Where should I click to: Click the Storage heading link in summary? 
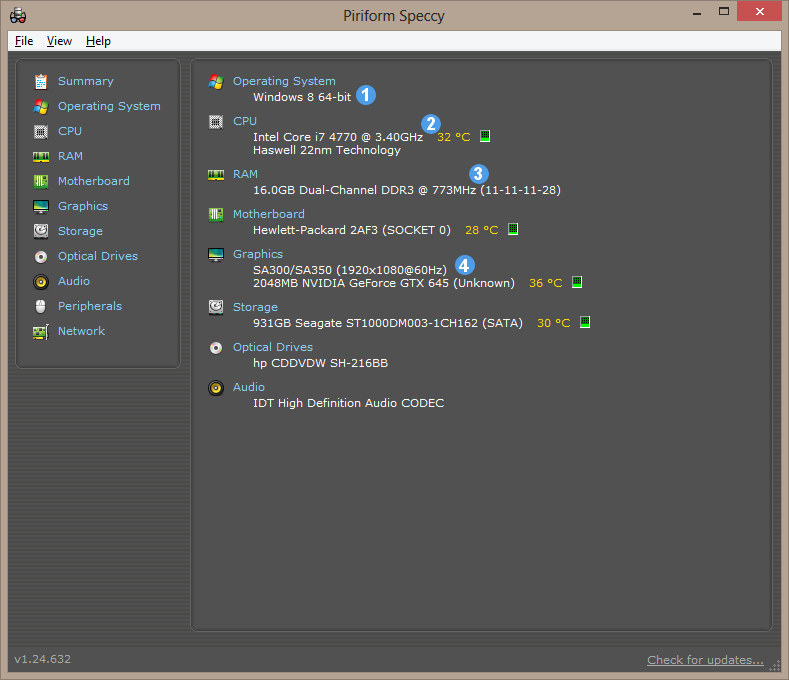coord(256,308)
